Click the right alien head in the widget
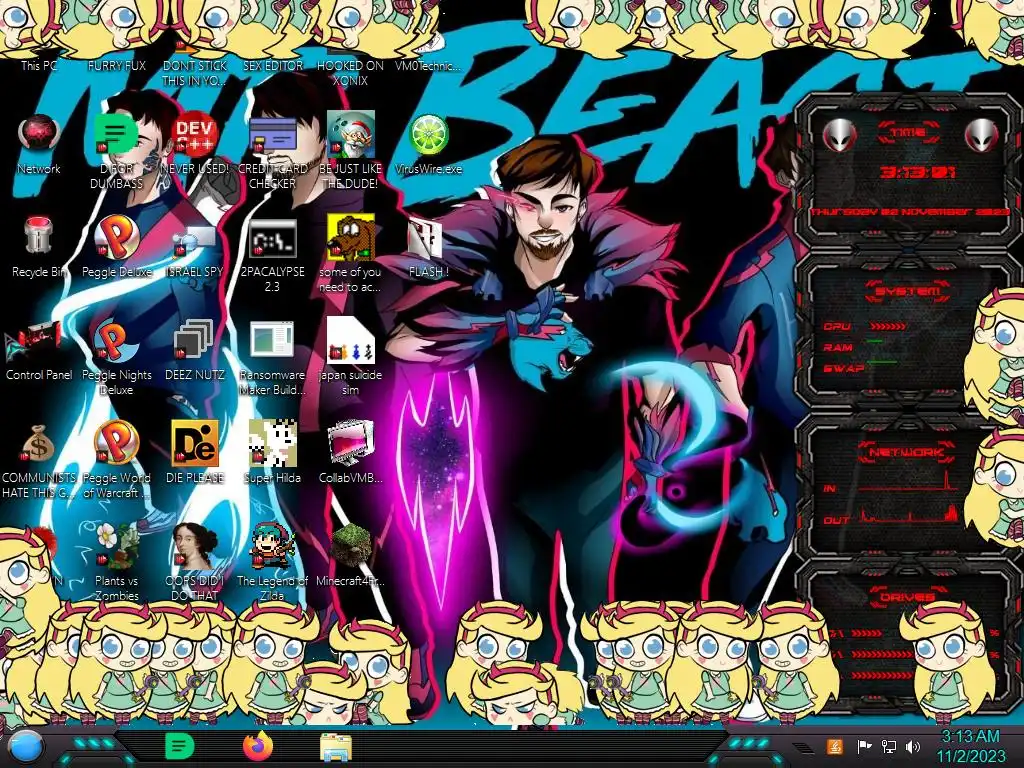The image size is (1024, 768). 982,135
